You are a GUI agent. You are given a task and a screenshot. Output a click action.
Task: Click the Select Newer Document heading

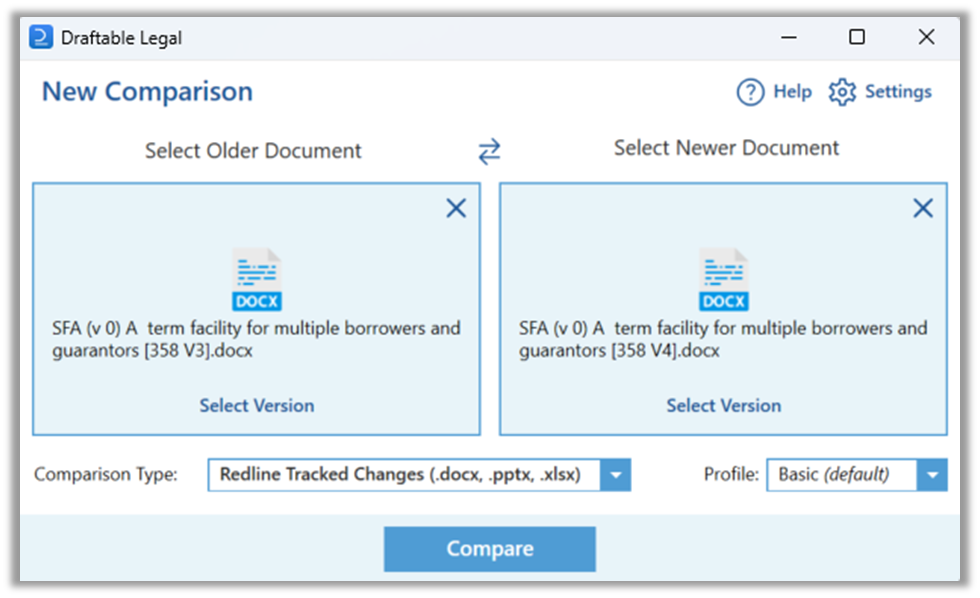pos(726,148)
